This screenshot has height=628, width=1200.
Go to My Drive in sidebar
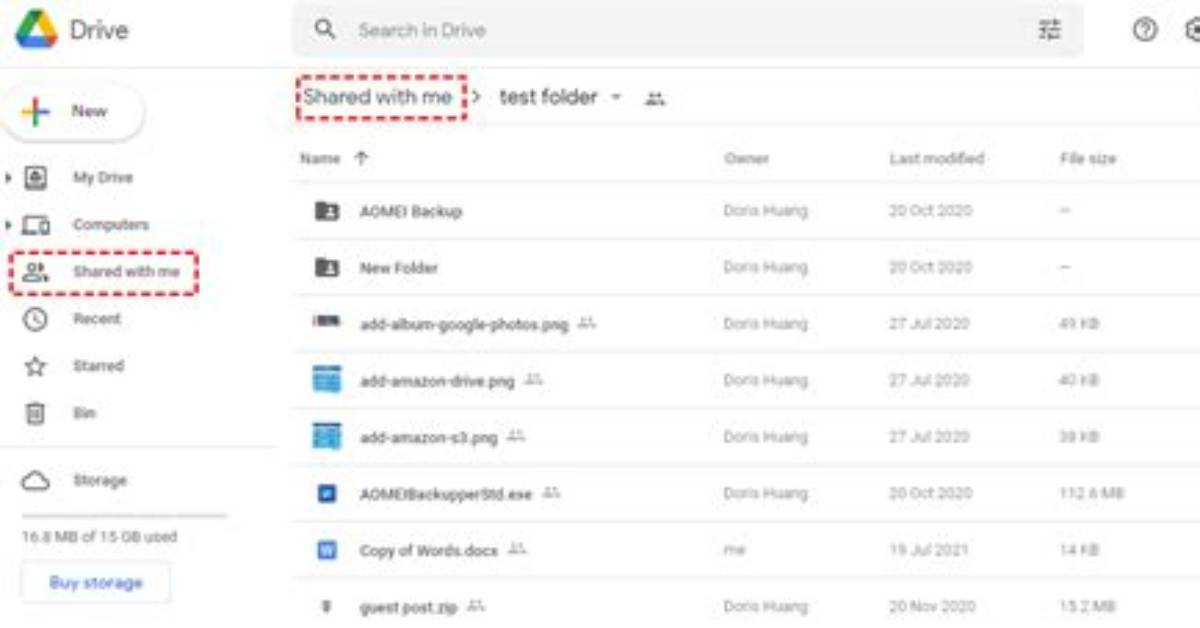pyautogui.click(x=102, y=178)
